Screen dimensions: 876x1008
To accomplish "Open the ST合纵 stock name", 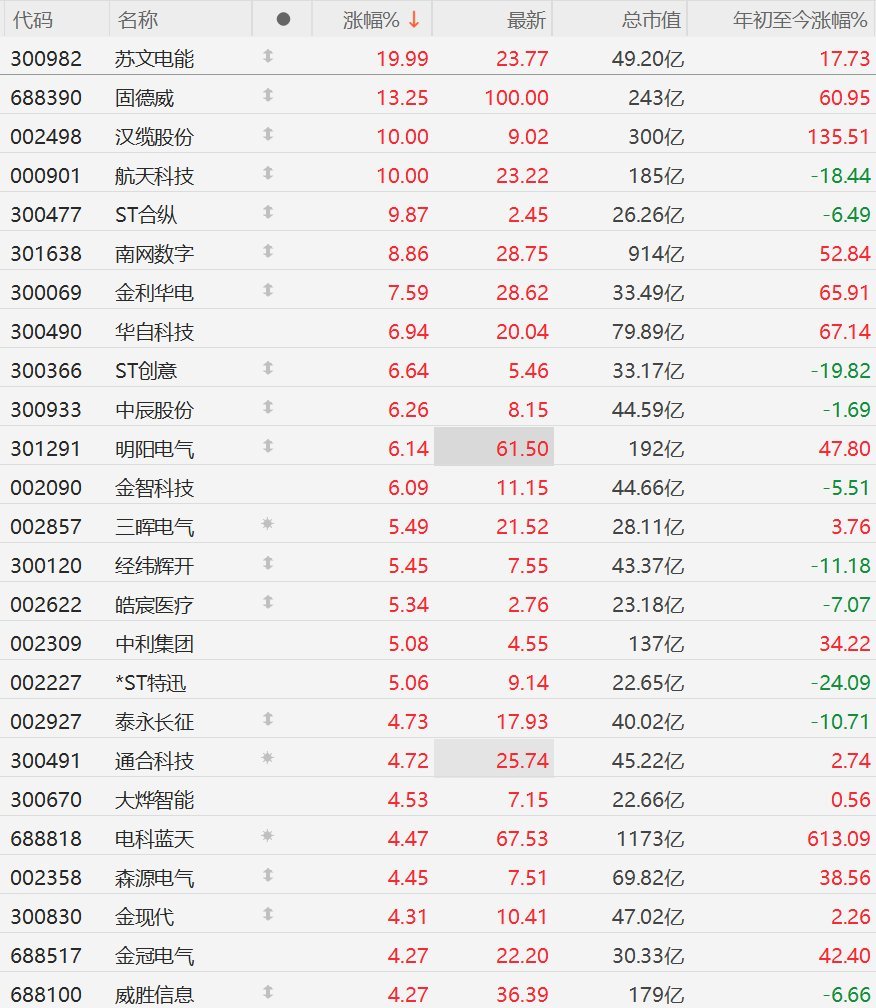I will 146,215.
